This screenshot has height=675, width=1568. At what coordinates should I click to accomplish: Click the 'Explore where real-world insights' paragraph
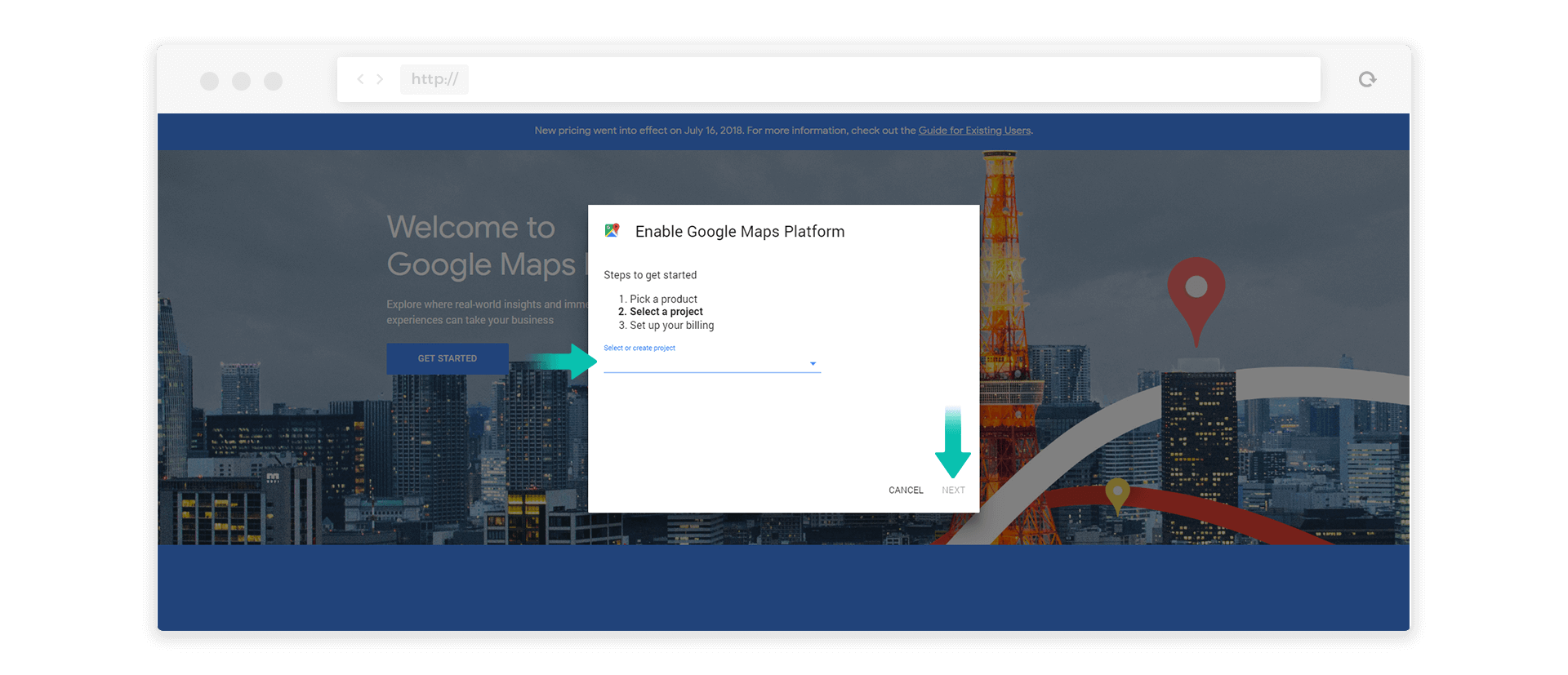(x=488, y=313)
